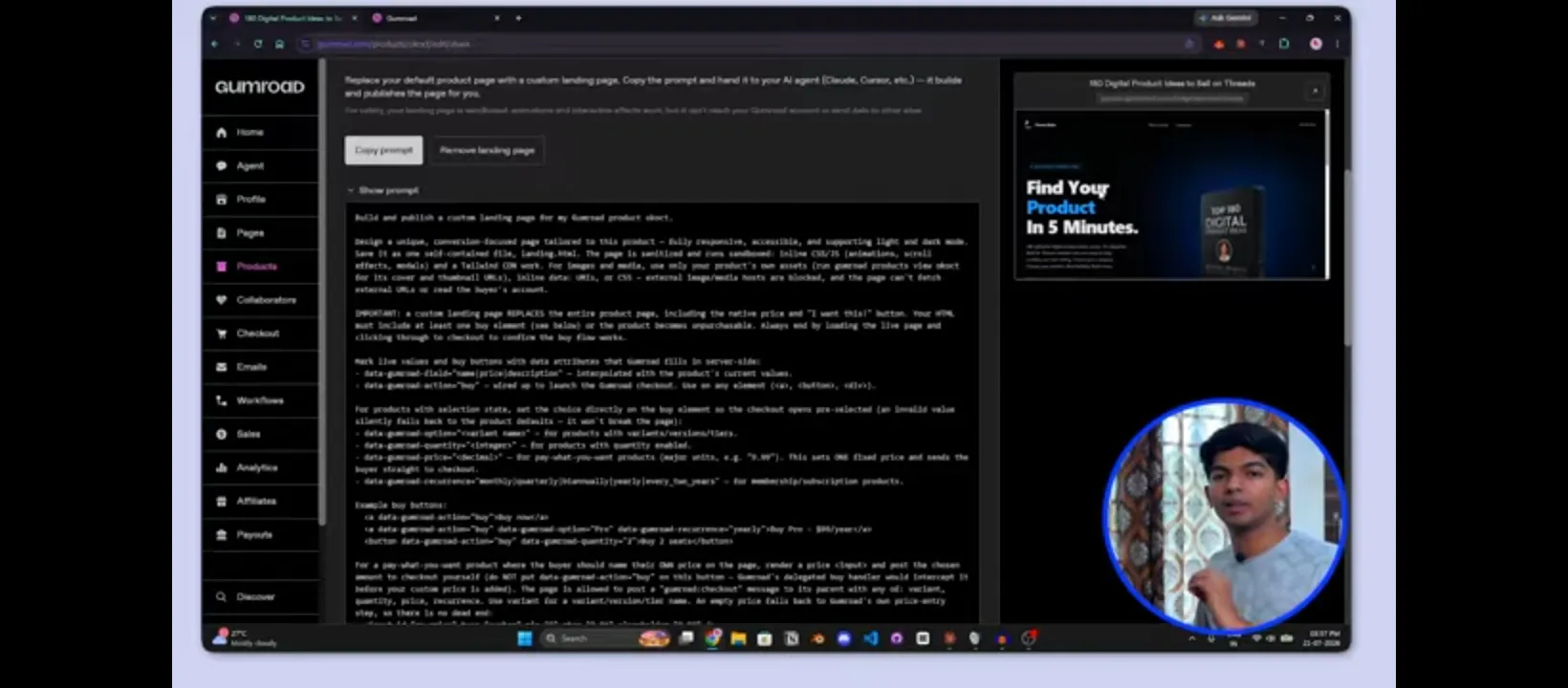Click the browser home icon

pyautogui.click(x=279, y=44)
